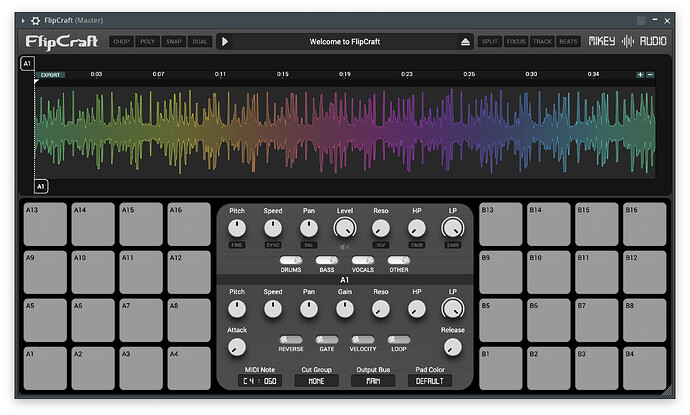Trigger pad A16
The image size is (690, 415).
[x=189, y=224]
